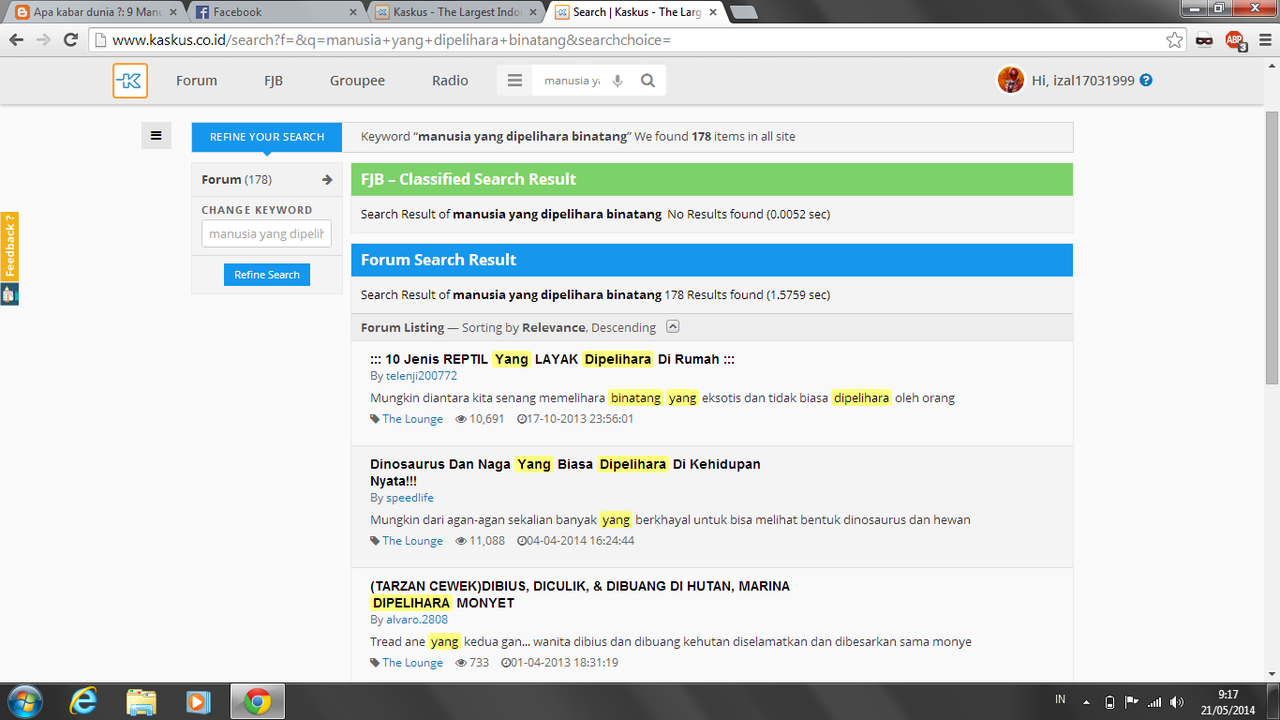Image resolution: width=1280 pixels, height=720 pixels.
Task: Open the FJB menu item
Action: [273, 81]
